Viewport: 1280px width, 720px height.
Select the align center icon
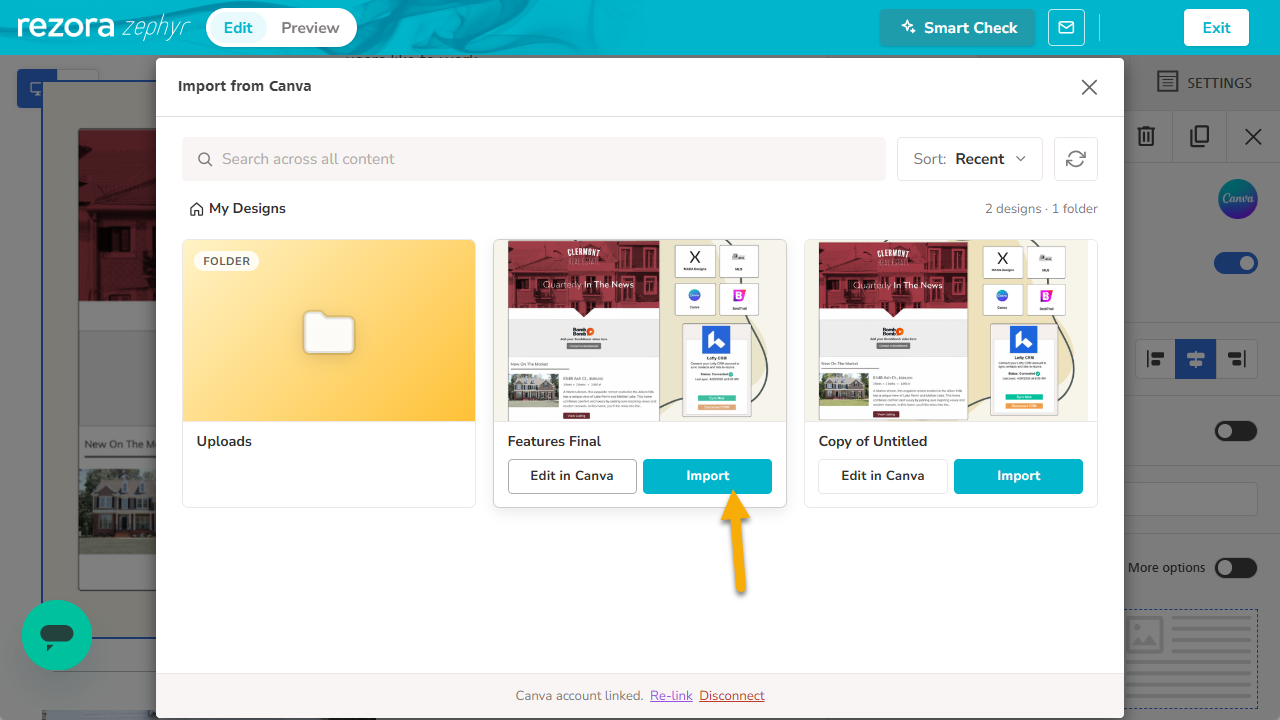1196,359
